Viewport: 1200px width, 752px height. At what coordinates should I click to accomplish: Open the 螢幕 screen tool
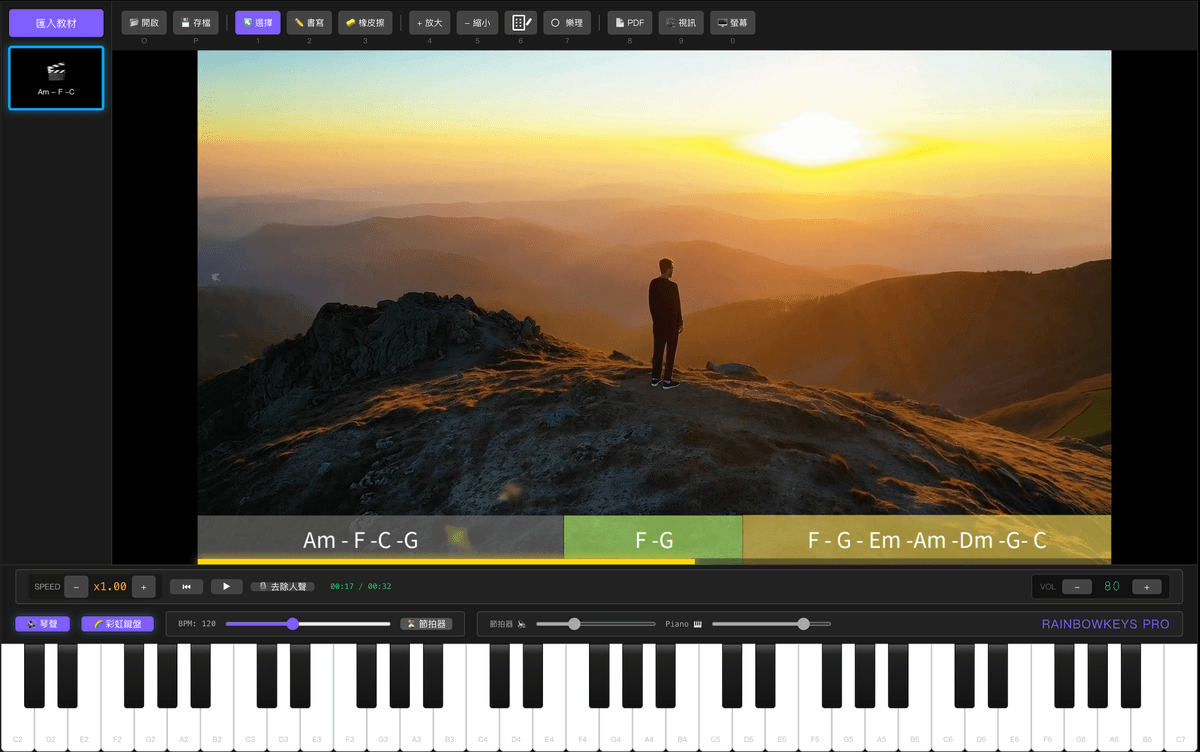[x=733, y=21]
